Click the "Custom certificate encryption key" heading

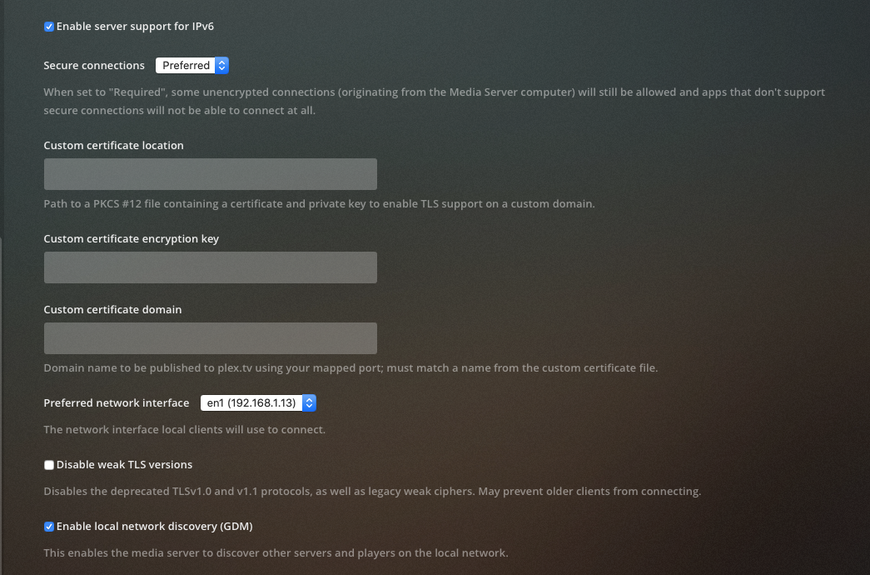pos(131,239)
